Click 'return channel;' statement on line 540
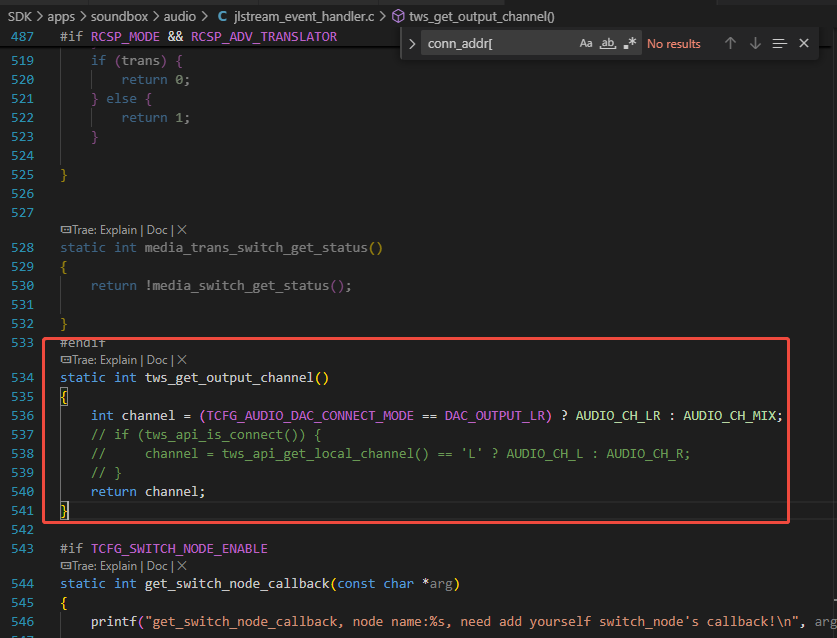Screen dimensions: 837x638 coord(148,491)
